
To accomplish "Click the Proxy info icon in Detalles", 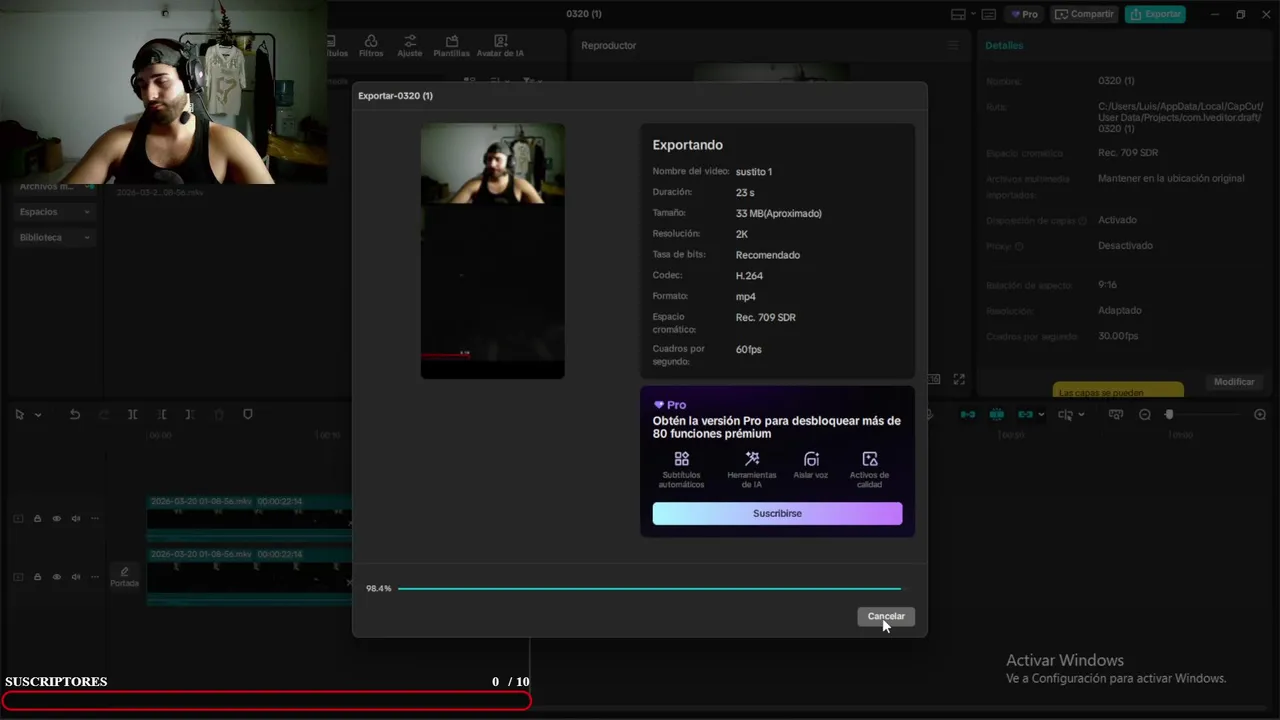I will (x=1019, y=246).
